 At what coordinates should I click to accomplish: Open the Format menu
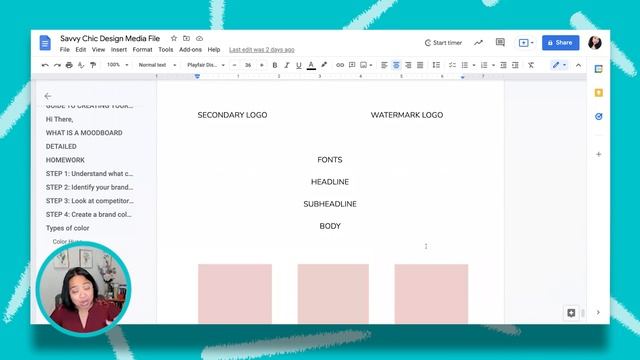pos(142,49)
